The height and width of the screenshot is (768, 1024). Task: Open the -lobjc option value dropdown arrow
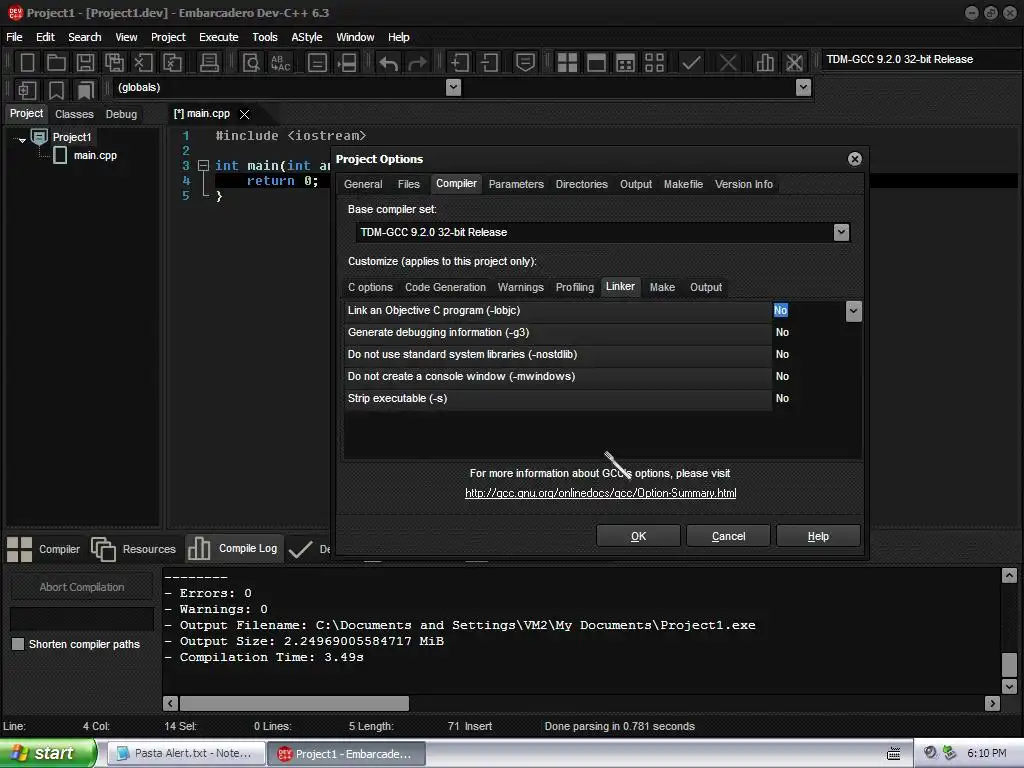coord(853,311)
